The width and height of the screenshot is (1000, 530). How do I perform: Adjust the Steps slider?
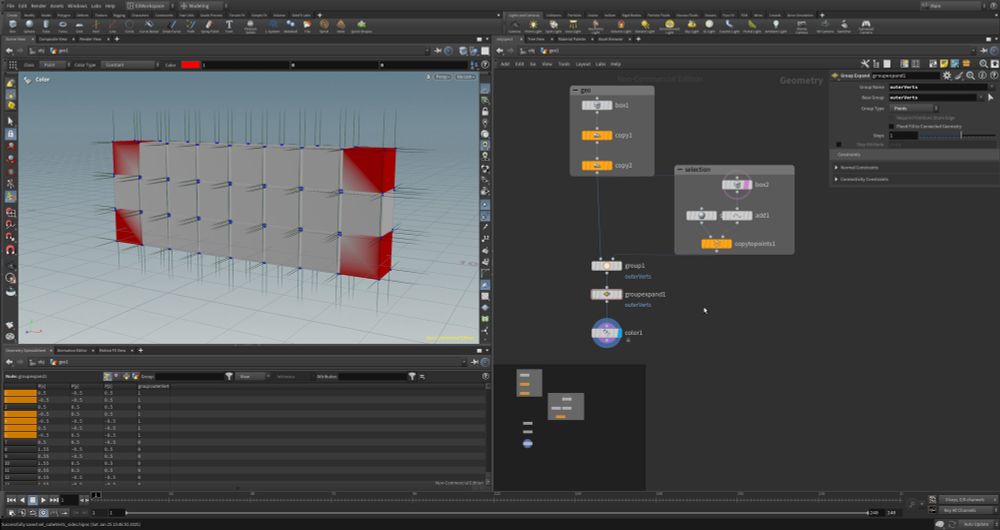(x=957, y=136)
